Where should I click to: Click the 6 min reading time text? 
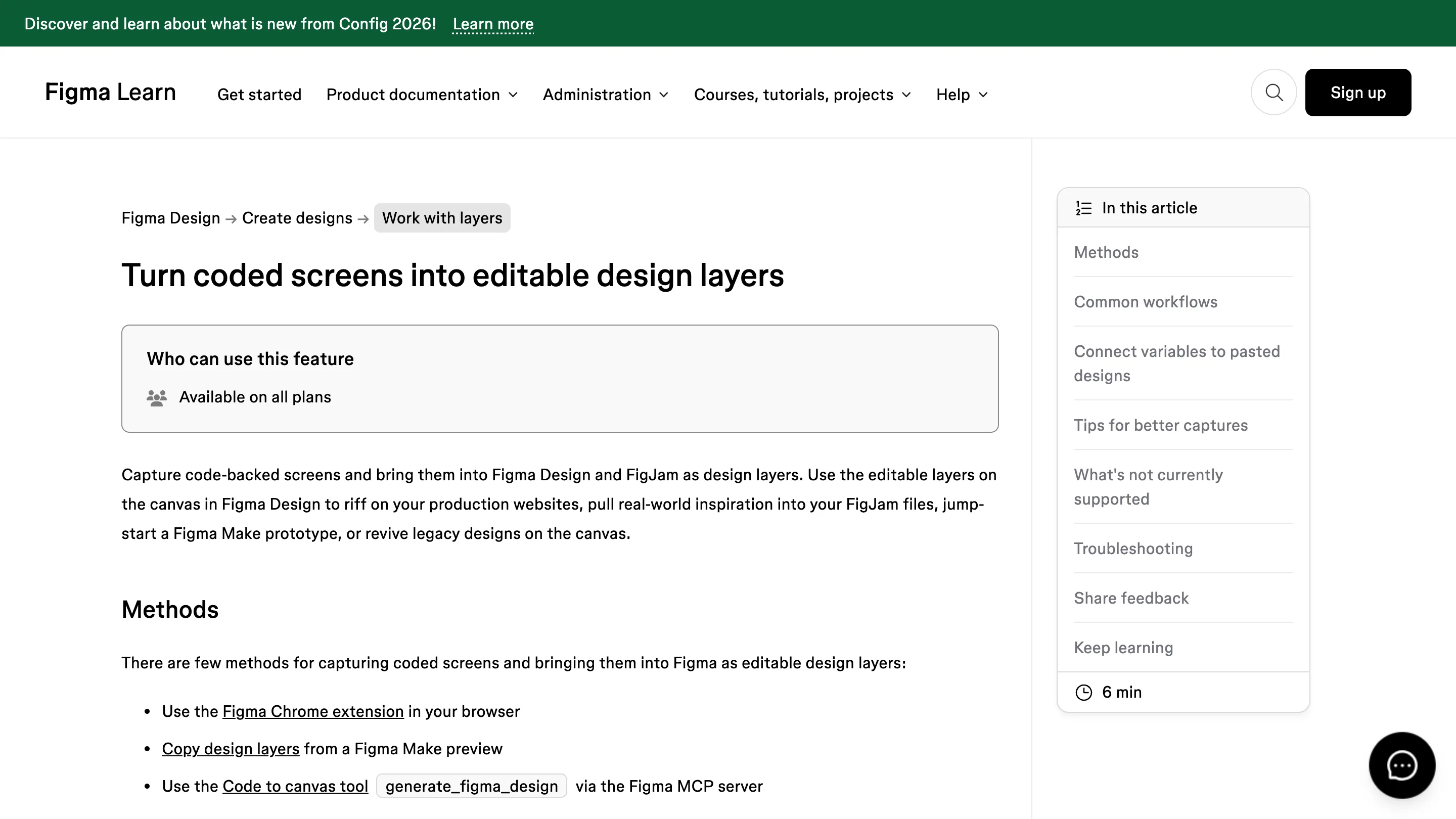point(1122,693)
